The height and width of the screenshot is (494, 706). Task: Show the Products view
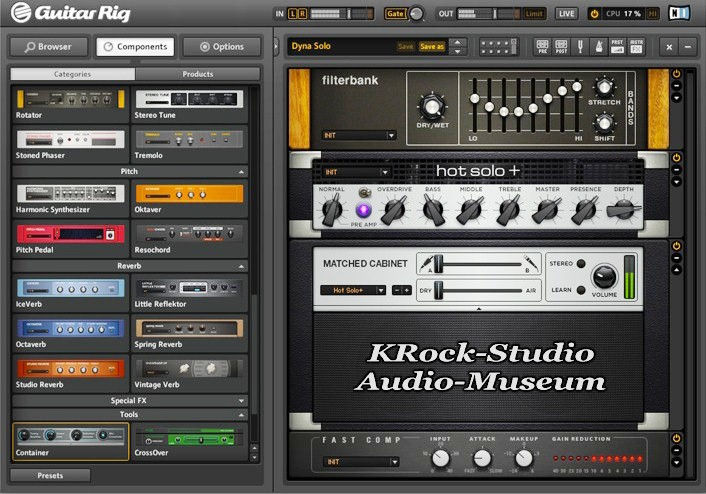198,74
